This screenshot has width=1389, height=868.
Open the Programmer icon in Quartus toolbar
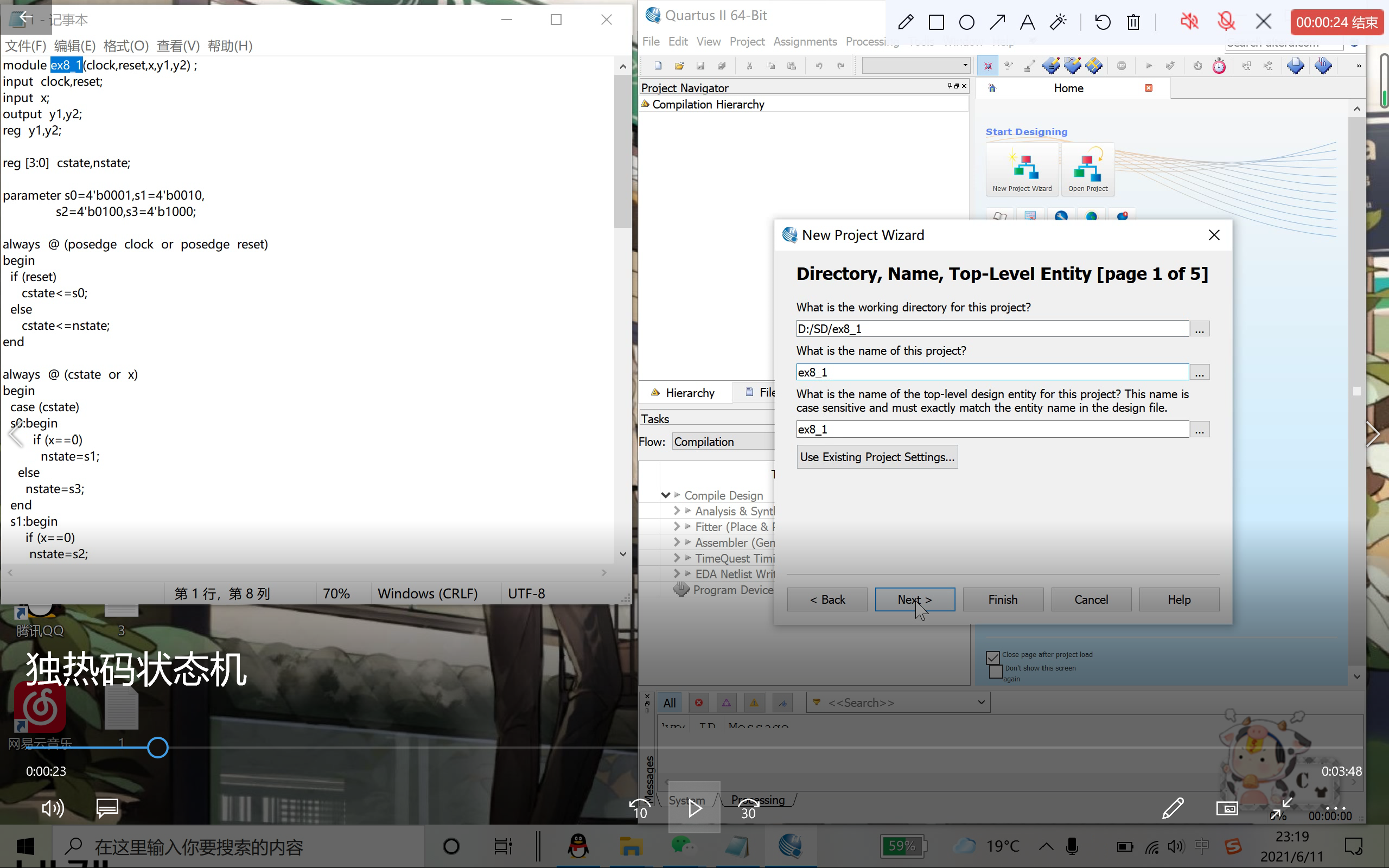(1323, 66)
